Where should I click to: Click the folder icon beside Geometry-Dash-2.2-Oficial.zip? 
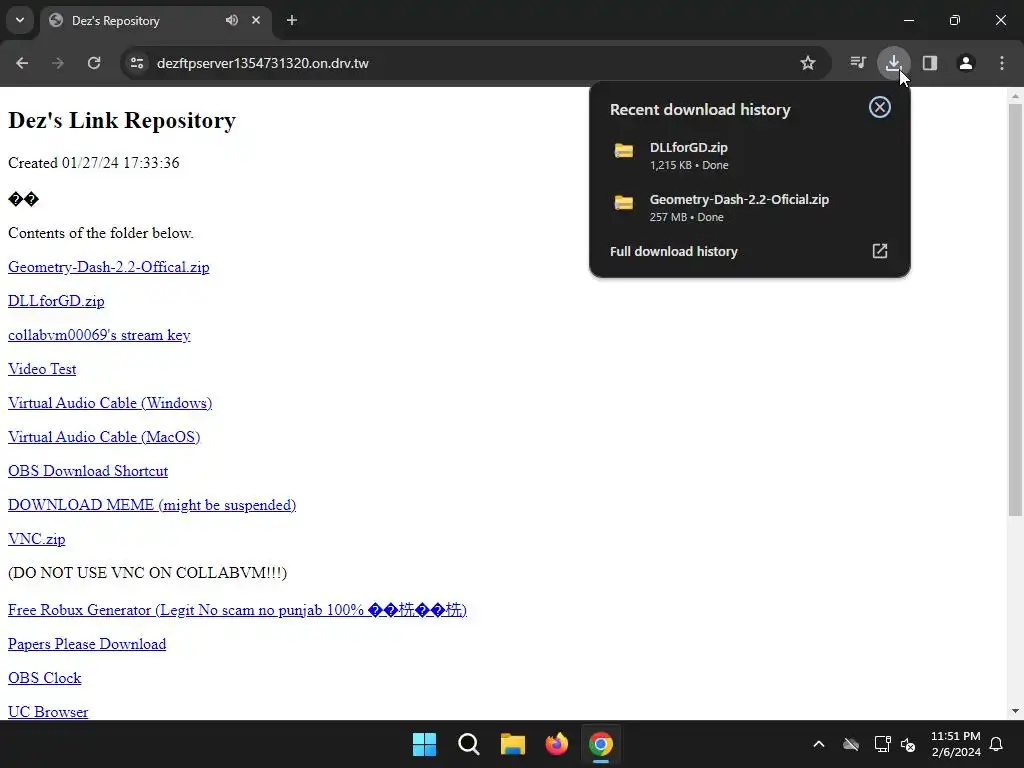point(624,203)
